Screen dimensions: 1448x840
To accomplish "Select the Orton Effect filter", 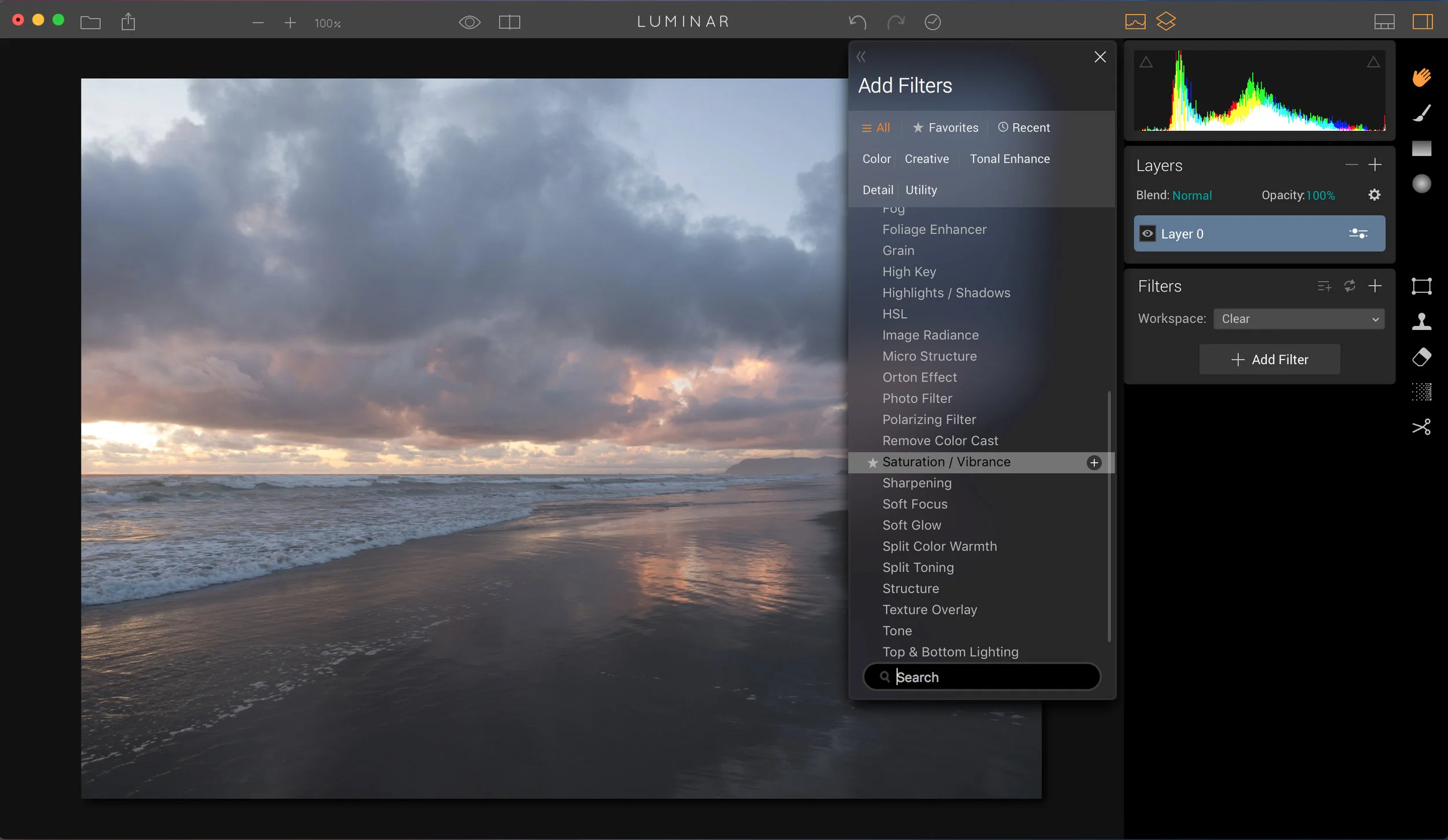I will [x=919, y=377].
